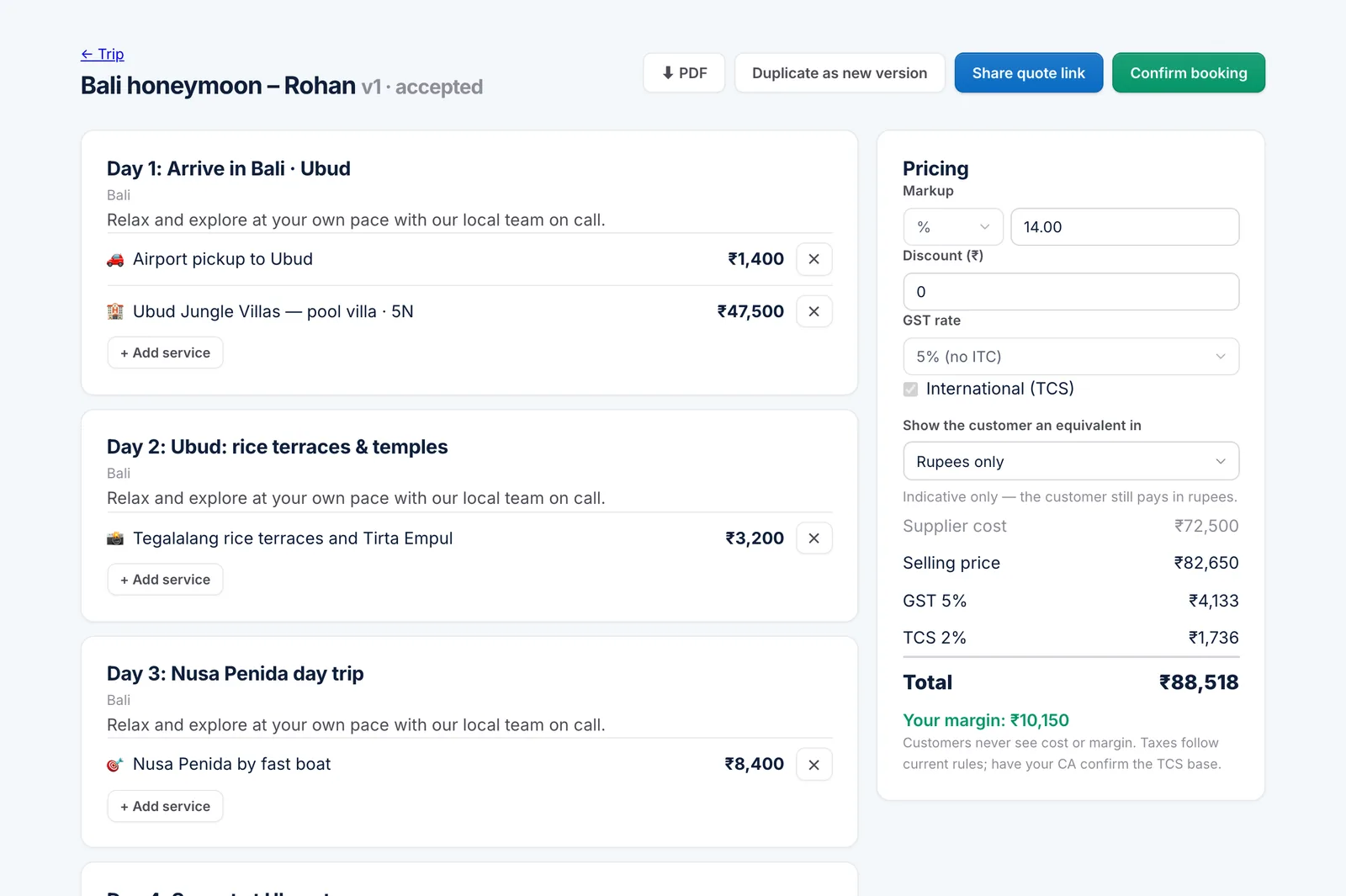Click the camera icon beside Tegalalang rice terraces
1346x896 pixels.
point(115,538)
